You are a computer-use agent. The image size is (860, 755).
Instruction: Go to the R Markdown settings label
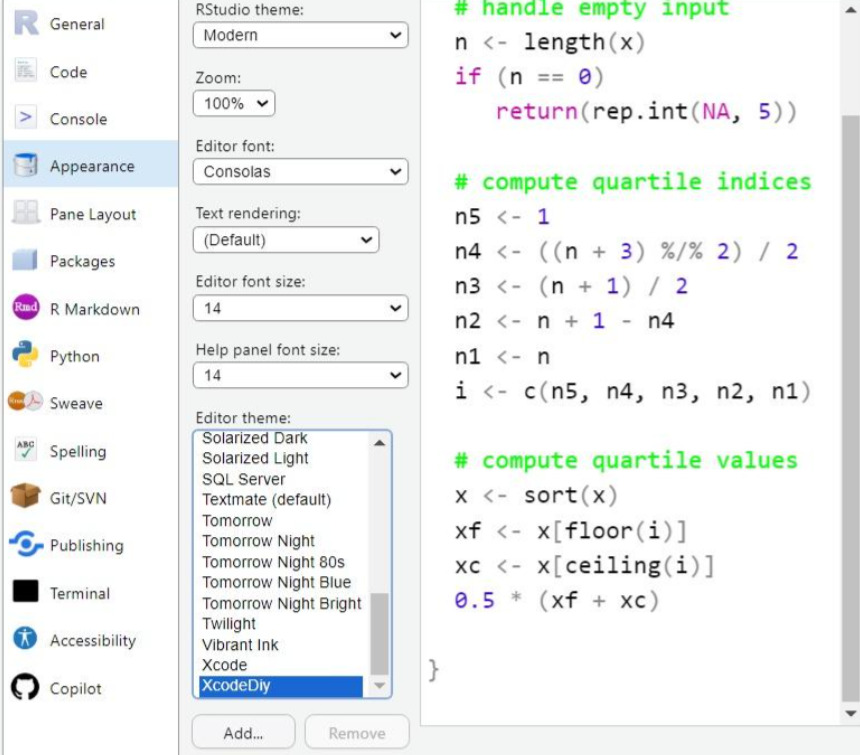(x=95, y=309)
